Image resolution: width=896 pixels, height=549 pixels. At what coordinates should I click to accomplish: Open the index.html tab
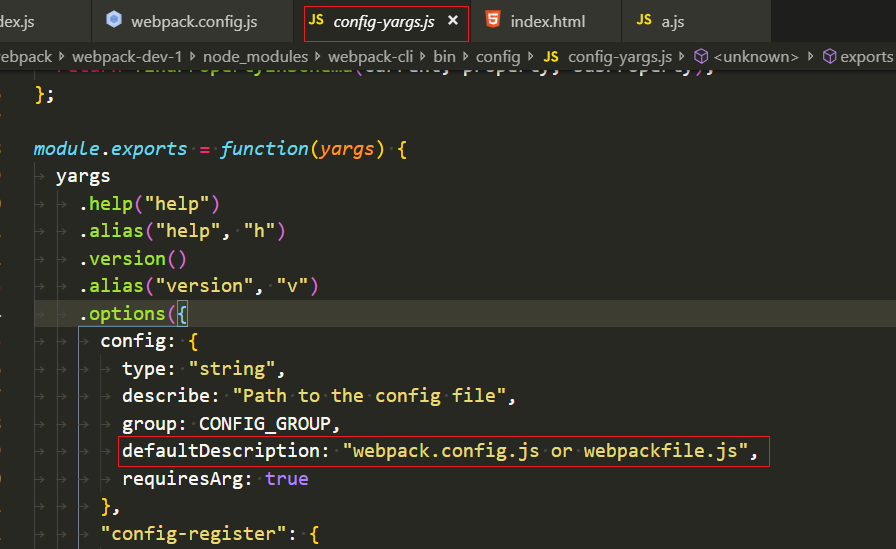pyautogui.click(x=548, y=20)
